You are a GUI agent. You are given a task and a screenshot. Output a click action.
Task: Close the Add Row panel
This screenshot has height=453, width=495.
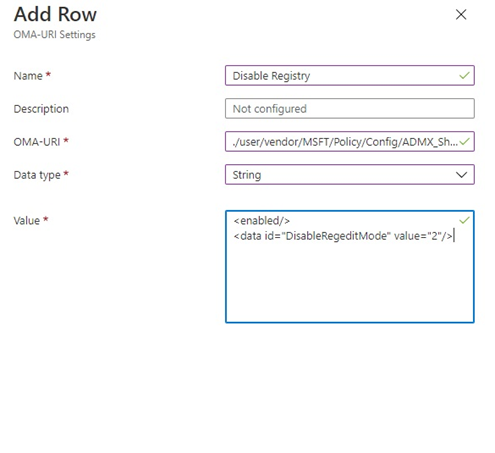pyautogui.click(x=461, y=14)
